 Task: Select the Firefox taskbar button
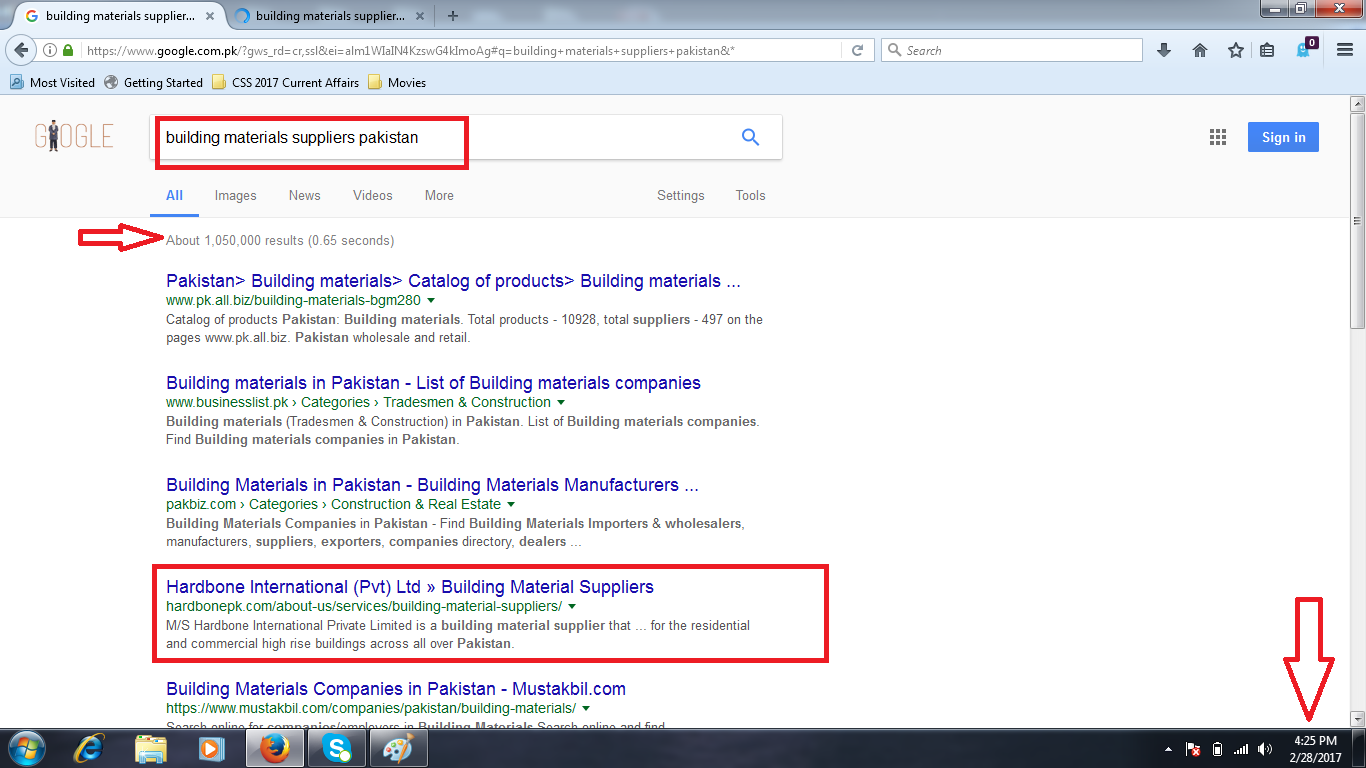point(274,748)
